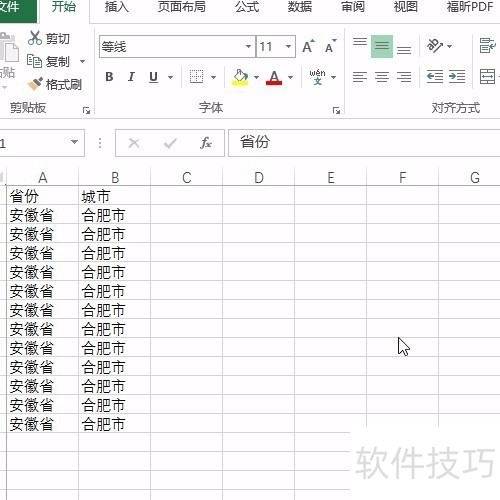This screenshot has height=500, width=500.
Task: Toggle middle vertical alignment
Action: 382,46
